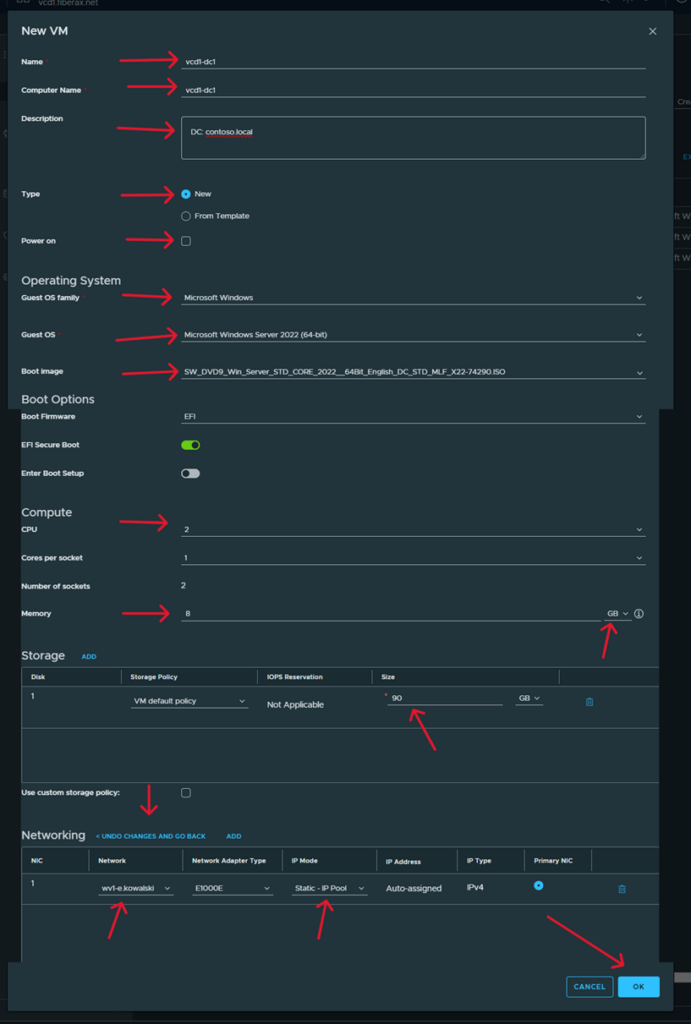Check Use custom storage policy box
This screenshot has height=1024, width=691.
186,793
